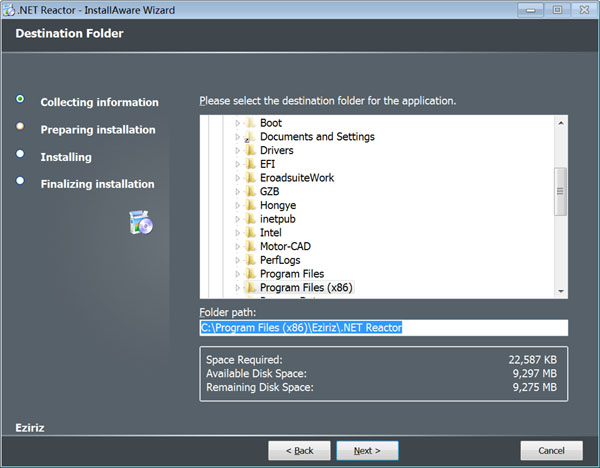This screenshot has width=600, height=468.
Task: Click the 22,587 KB space required value
Action: point(533,360)
